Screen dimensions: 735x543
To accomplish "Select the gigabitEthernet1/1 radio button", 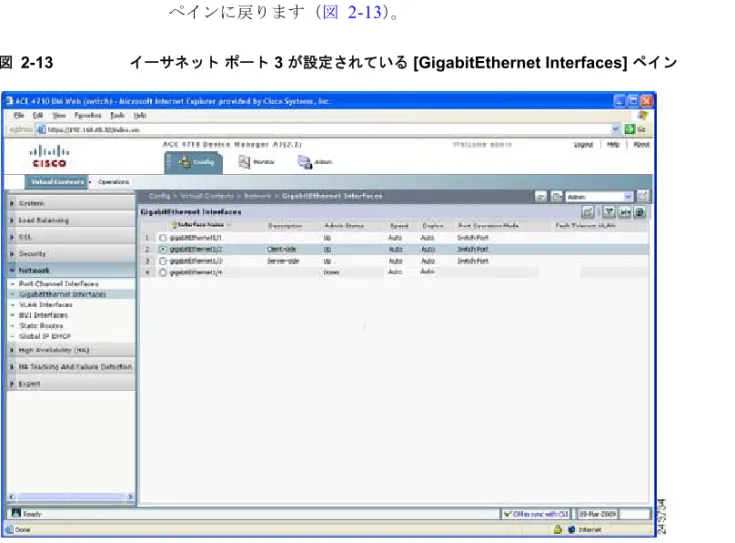I will click(x=163, y=238).
